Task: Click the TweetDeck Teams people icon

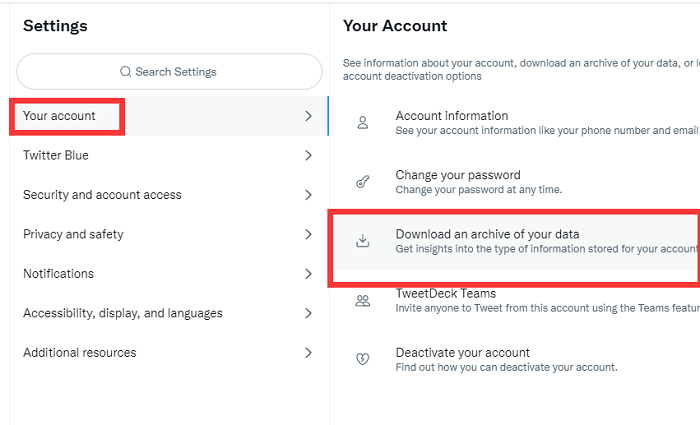Action: [x=363, y=300]
